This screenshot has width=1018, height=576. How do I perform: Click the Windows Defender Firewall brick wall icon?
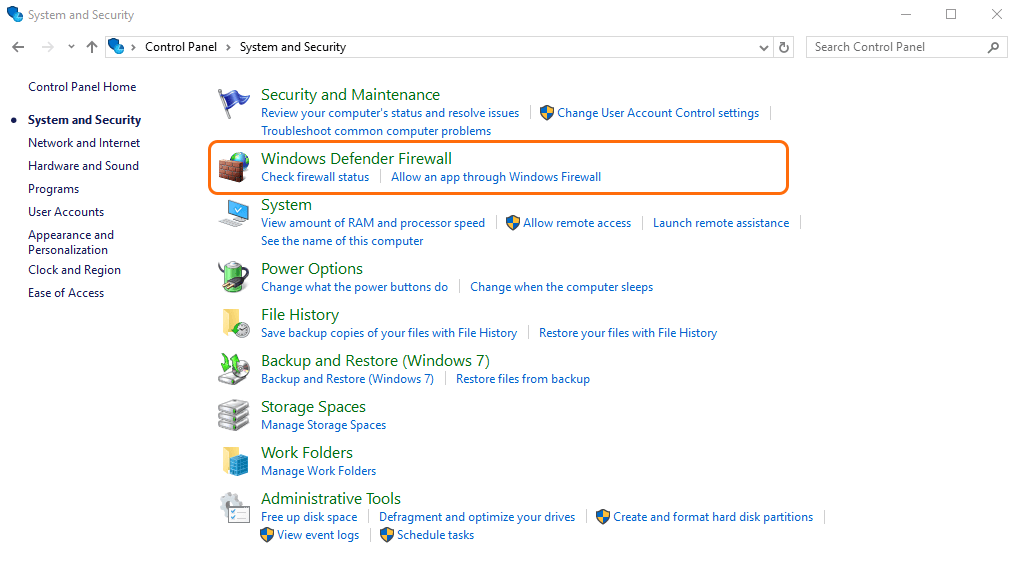[x=233, y=167]
